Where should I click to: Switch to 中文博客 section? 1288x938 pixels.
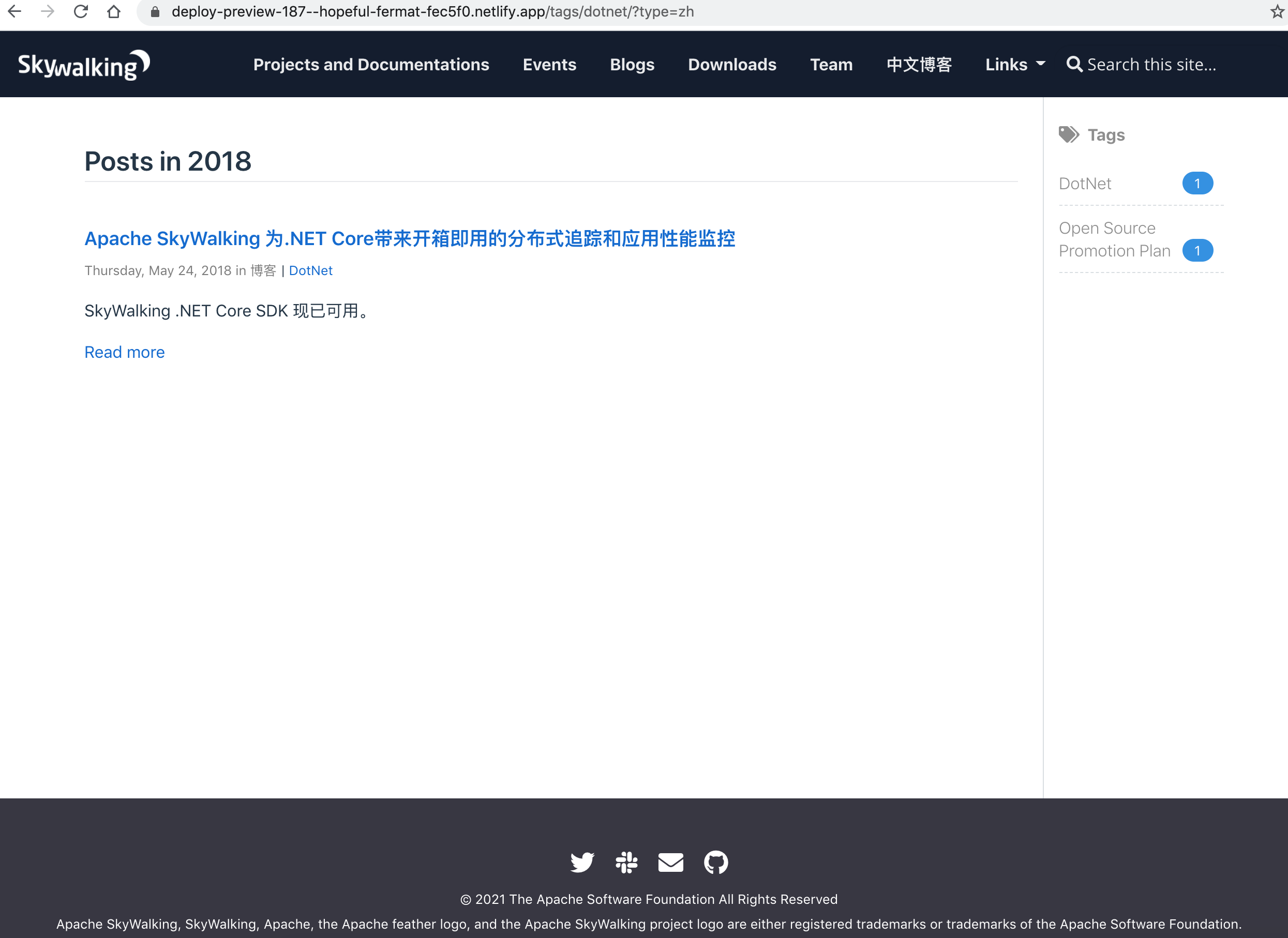click(918, 65)
